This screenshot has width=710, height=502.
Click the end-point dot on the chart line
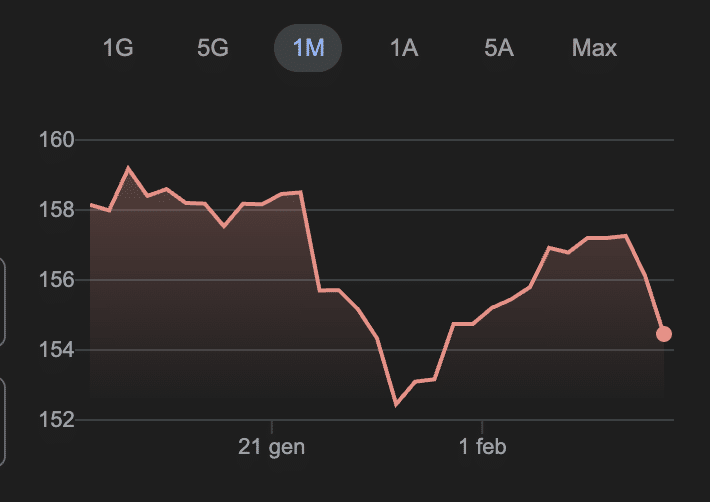(664, 334)
